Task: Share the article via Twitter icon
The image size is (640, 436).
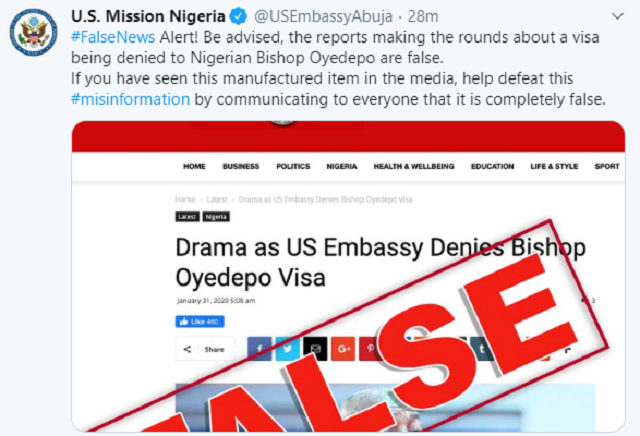Action: tap(287, 349)
